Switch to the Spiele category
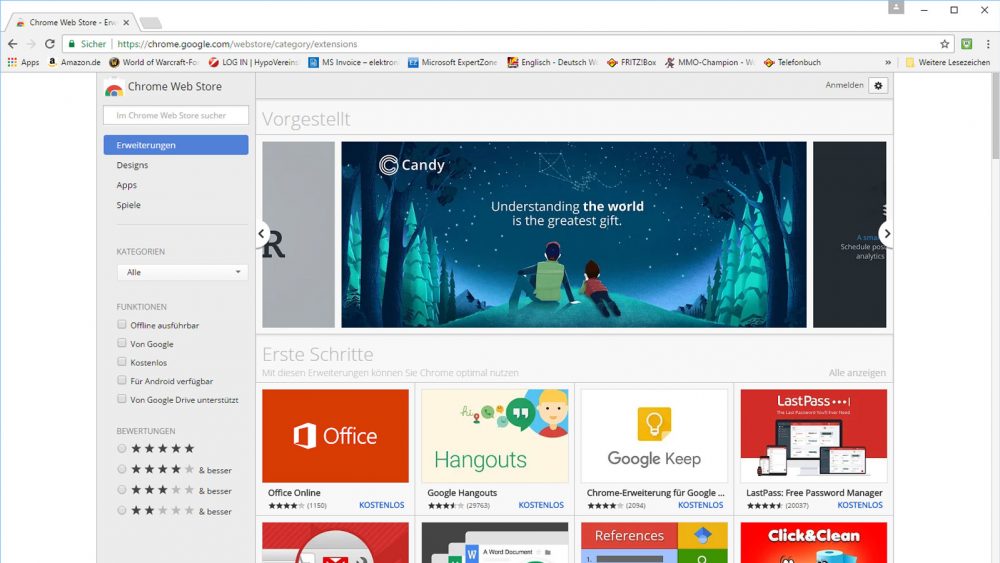This screenshot has height=563, width=1000. pyautogui.click(x=129, y=205)
